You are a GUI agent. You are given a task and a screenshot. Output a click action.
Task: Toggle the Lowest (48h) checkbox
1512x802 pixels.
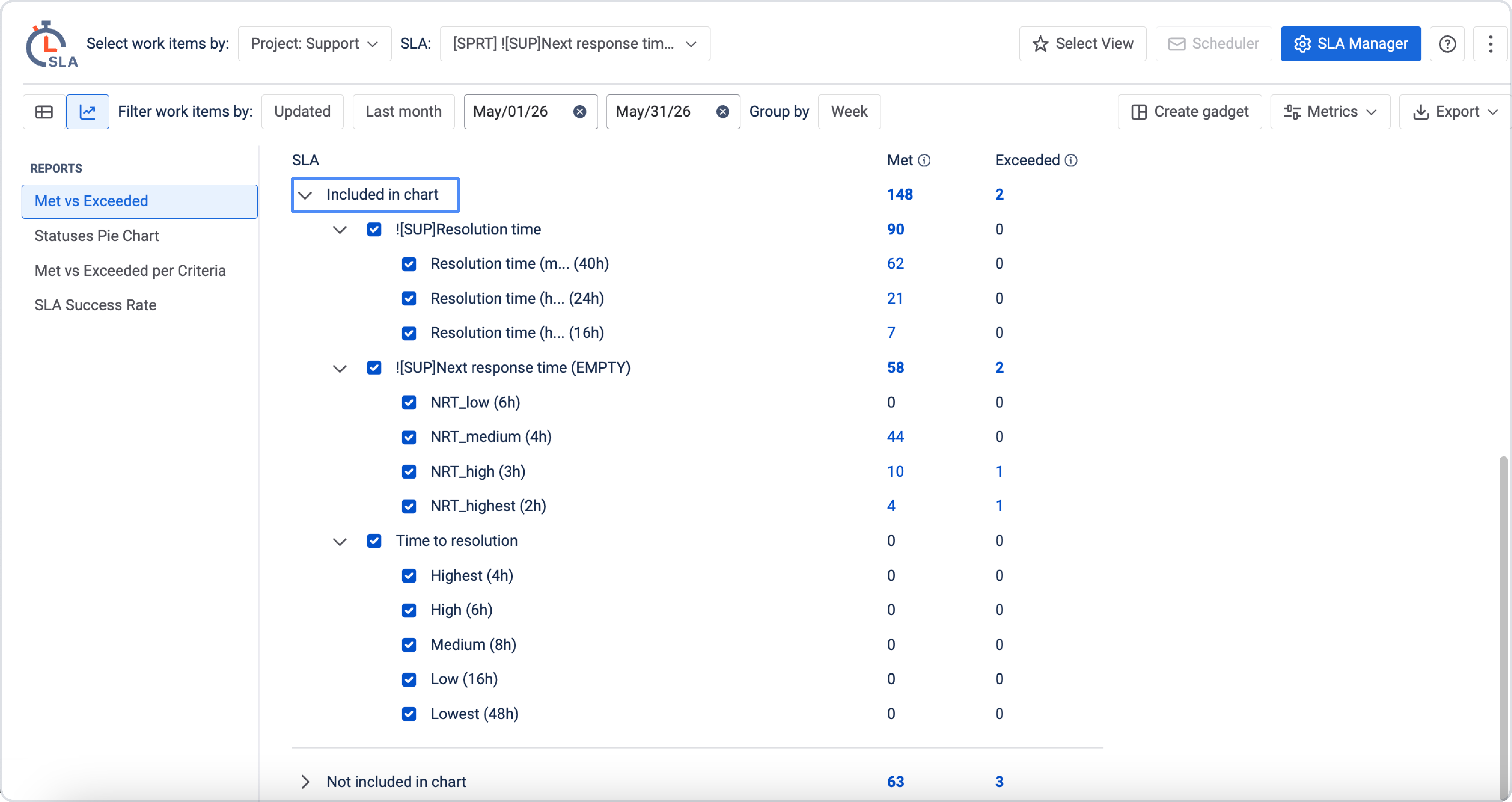[x=409, y=714]
